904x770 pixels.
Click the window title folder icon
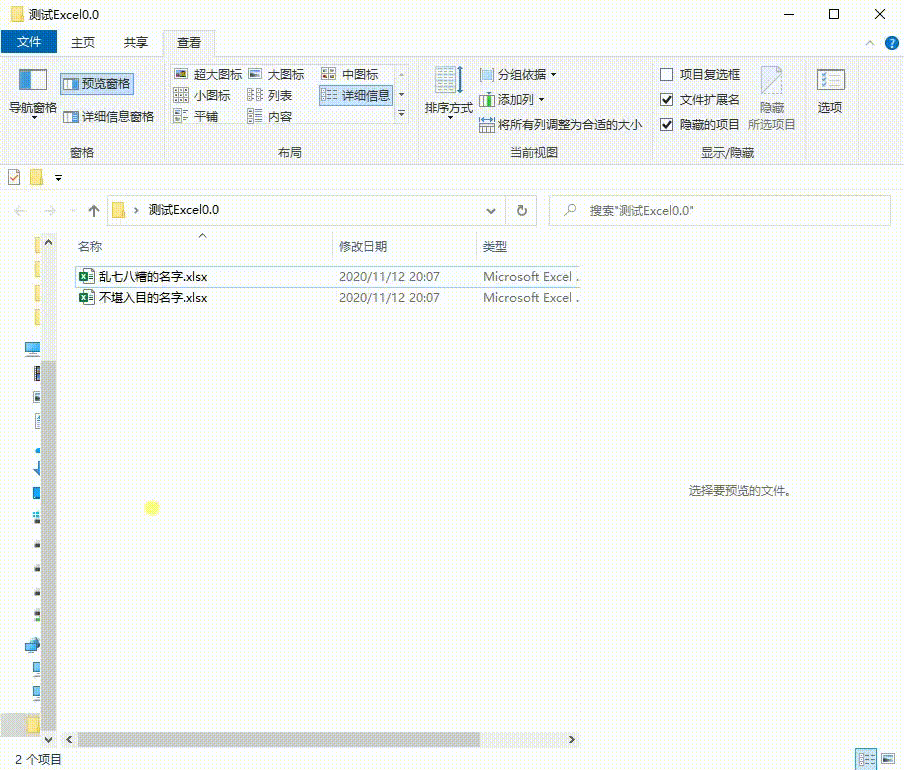(x=17, y=14)
